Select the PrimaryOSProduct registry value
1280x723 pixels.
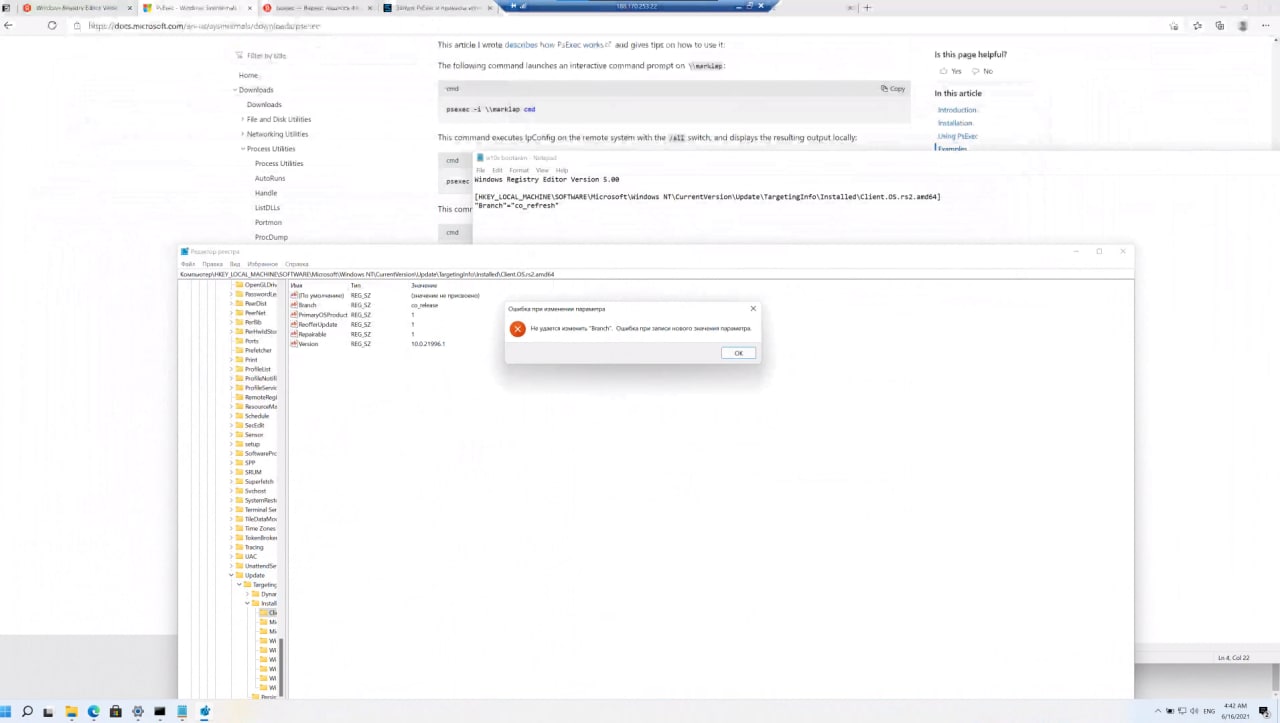322,315
